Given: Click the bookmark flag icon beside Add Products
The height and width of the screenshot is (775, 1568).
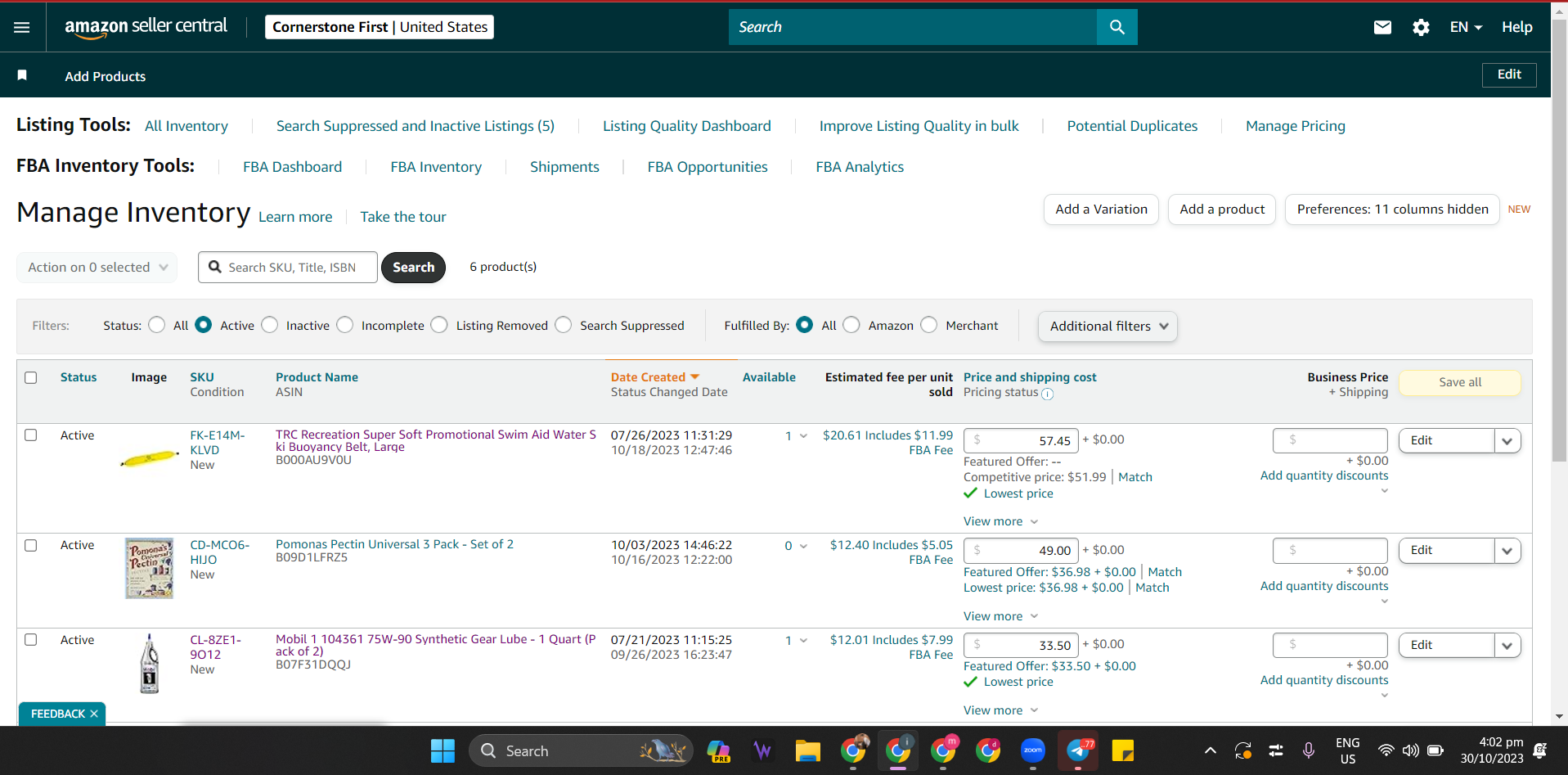Looking at the screenshot, I should point(22,75).
